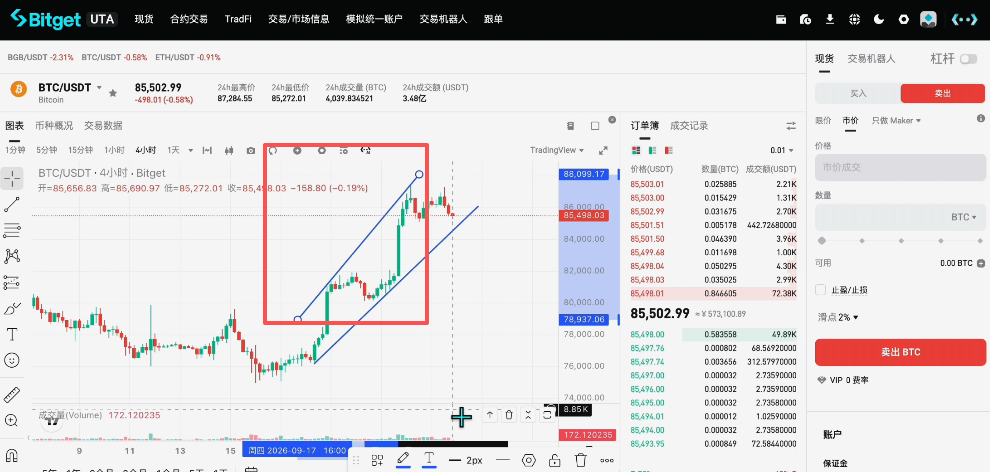Click the ETH/USDT ticker link

(189, 57)
